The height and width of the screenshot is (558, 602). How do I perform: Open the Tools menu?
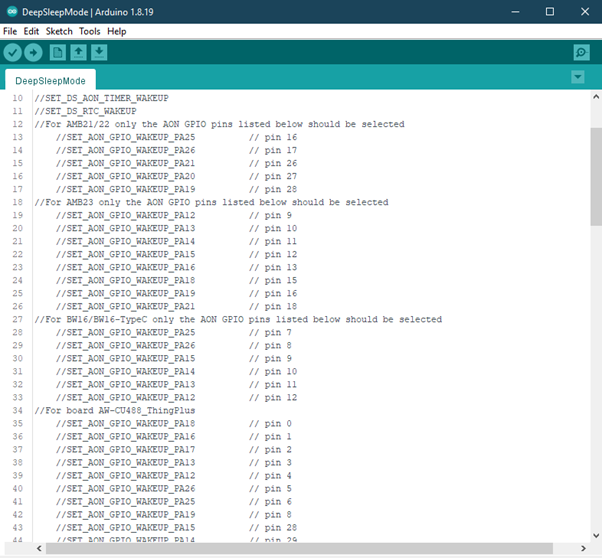click(89, 31)
